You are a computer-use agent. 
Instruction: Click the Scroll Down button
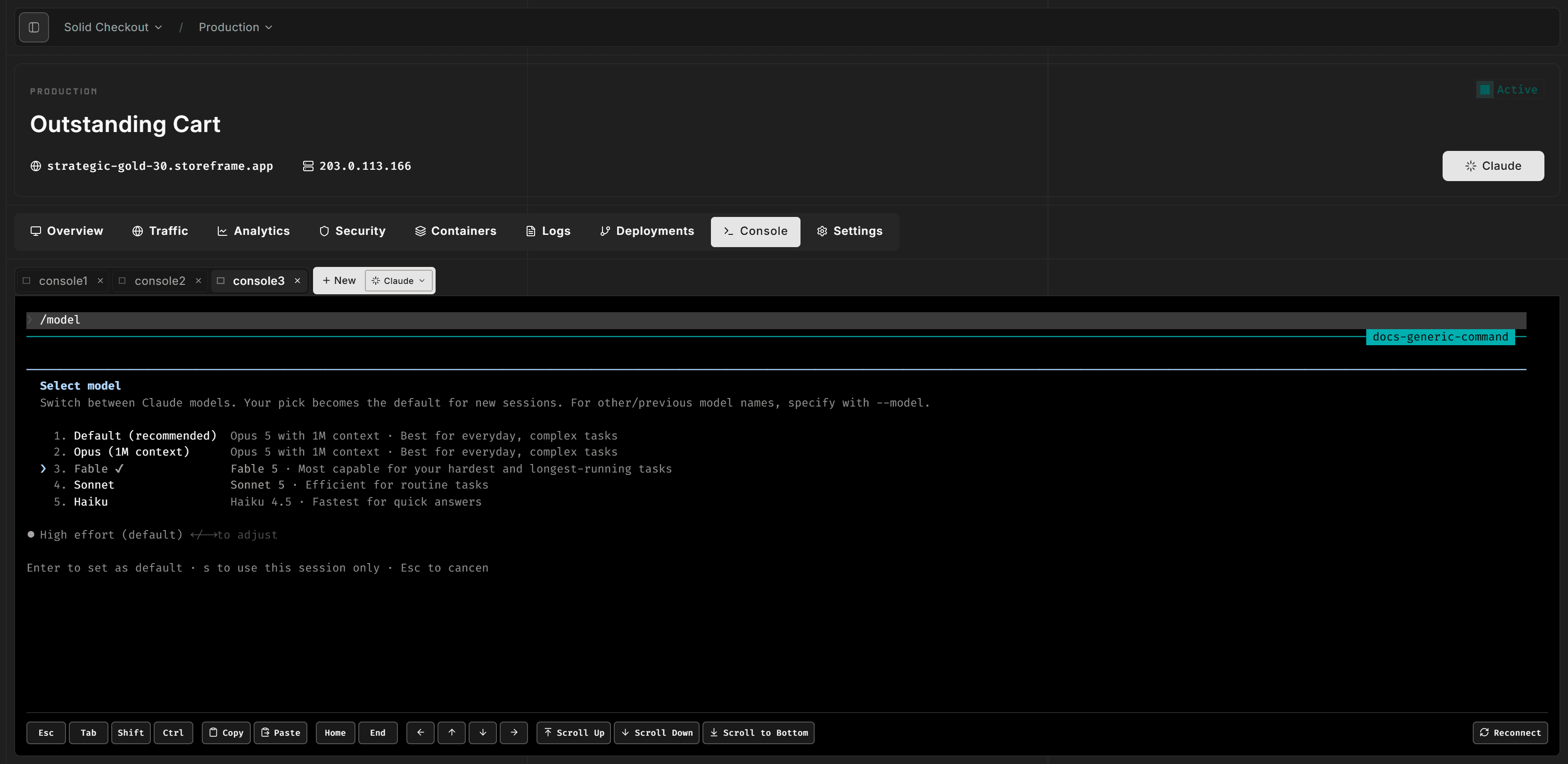click(657, 733)
